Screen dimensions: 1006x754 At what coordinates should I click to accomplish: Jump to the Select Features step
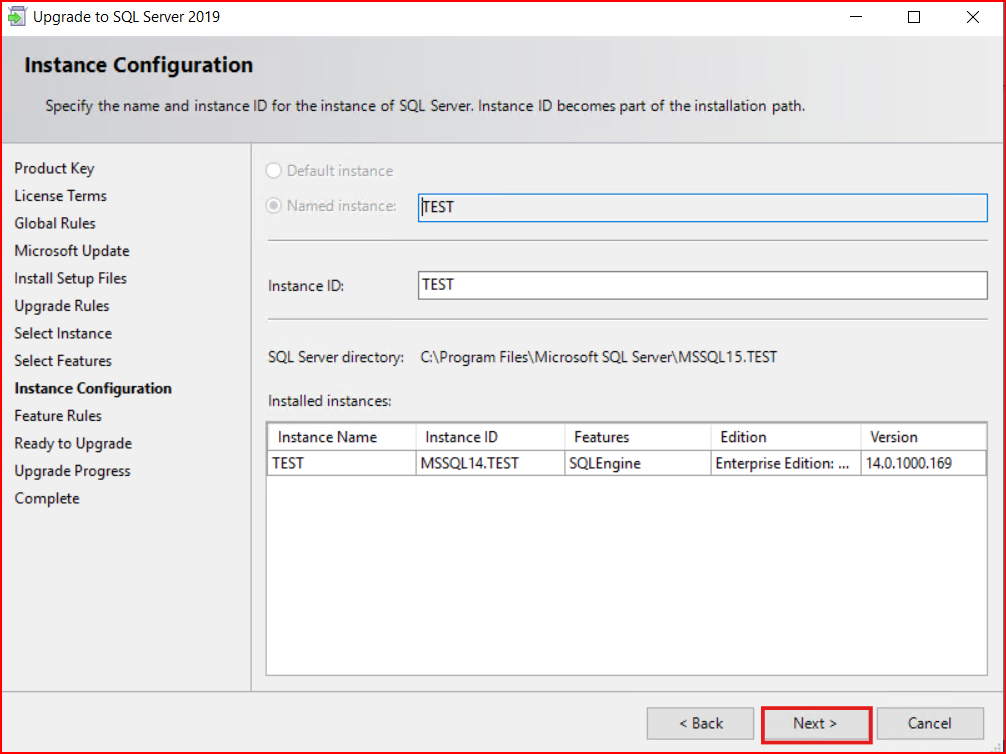63,361
